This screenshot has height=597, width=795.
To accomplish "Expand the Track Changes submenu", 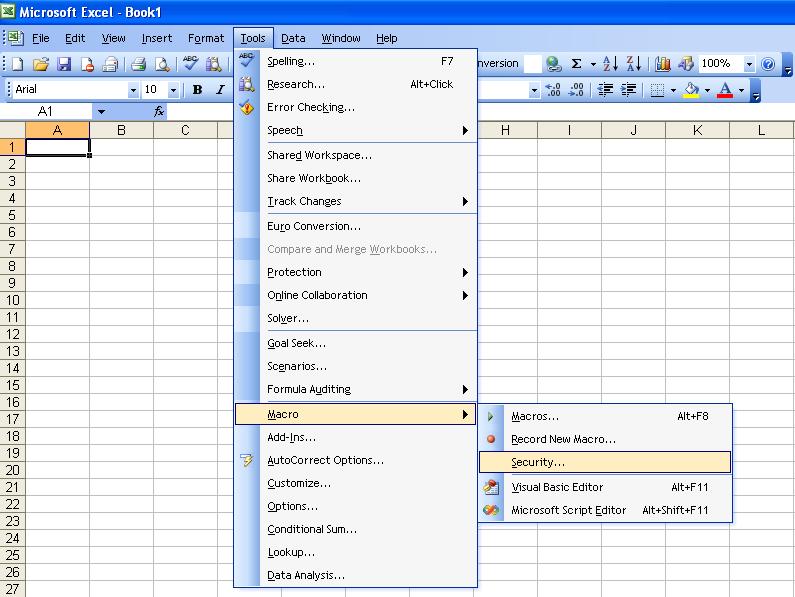I will (x=356, y=201).
